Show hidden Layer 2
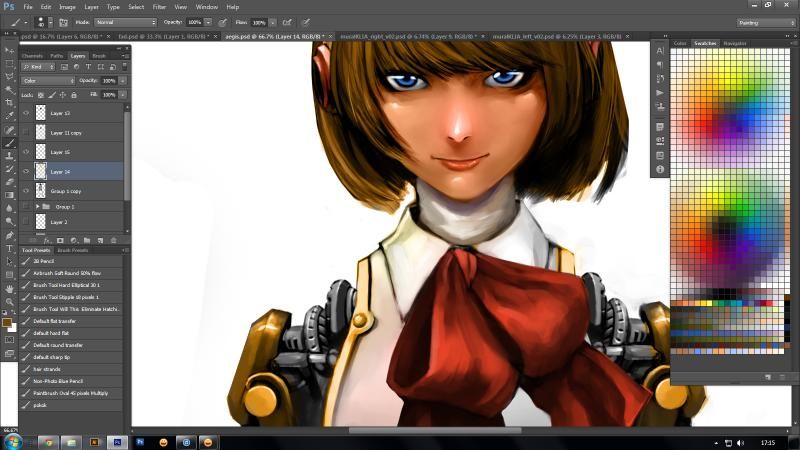800x450 pixels. [x=26, y=222]
